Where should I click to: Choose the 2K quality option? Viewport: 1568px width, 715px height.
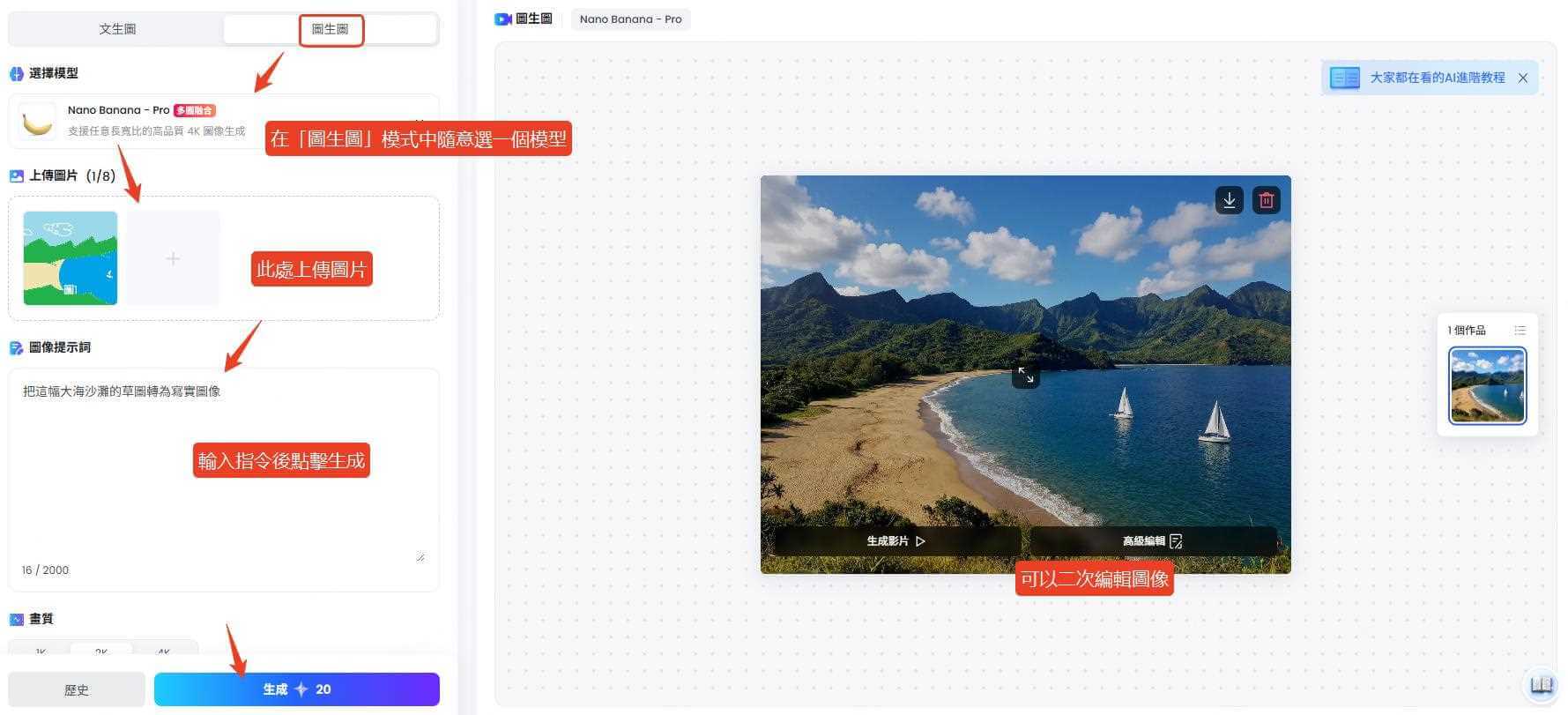pos(101,652)
